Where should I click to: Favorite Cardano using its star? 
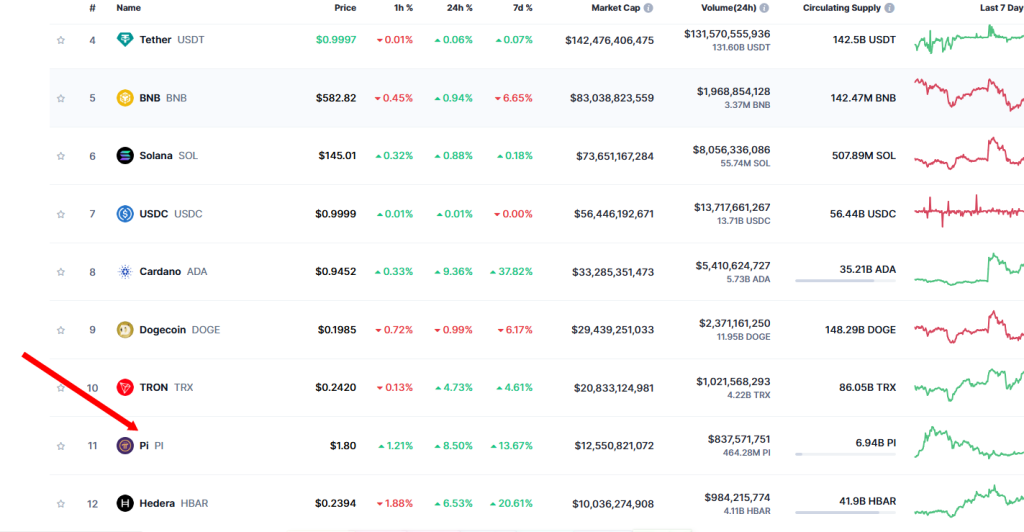coord(61,272)
